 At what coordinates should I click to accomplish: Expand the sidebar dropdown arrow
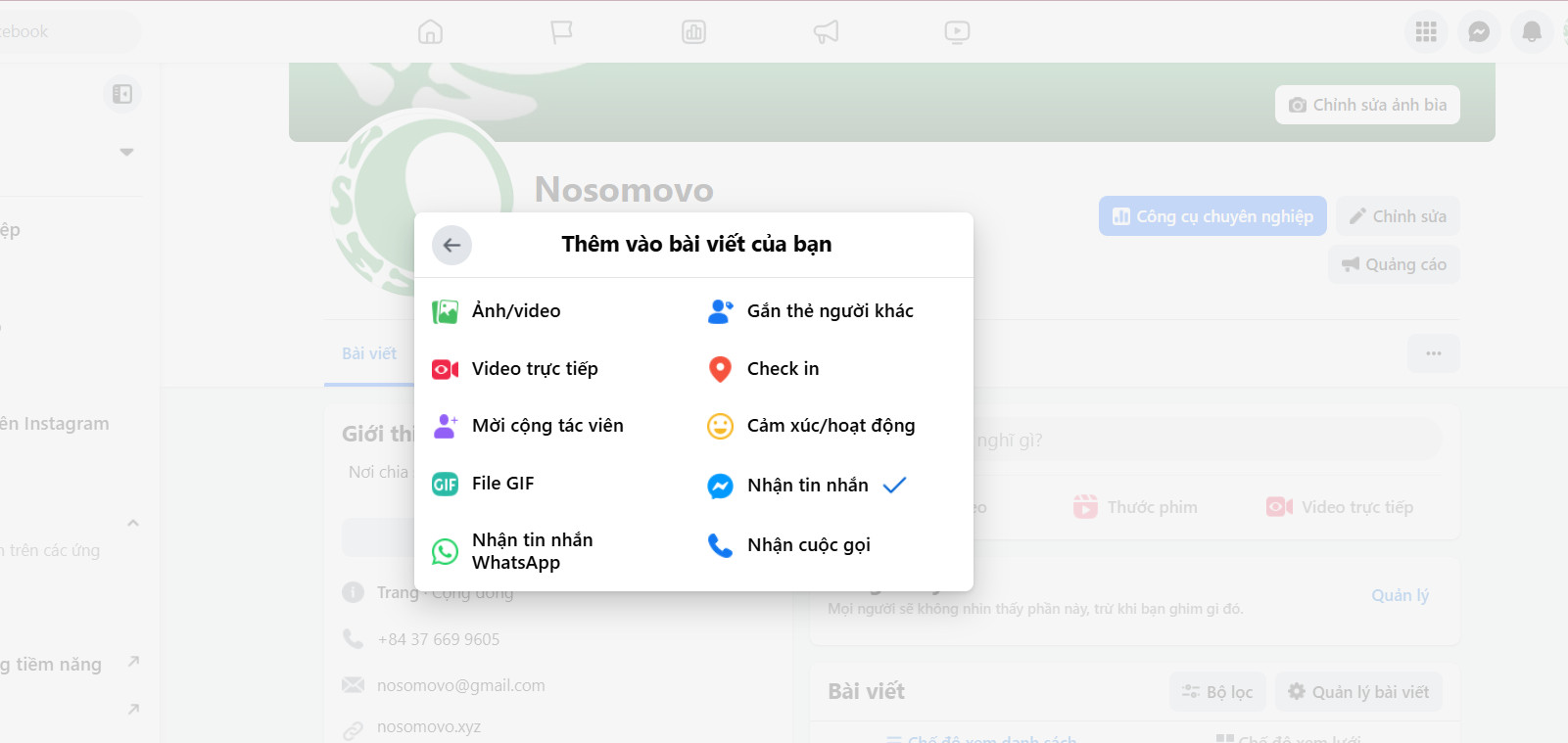(x=126, y=152)
